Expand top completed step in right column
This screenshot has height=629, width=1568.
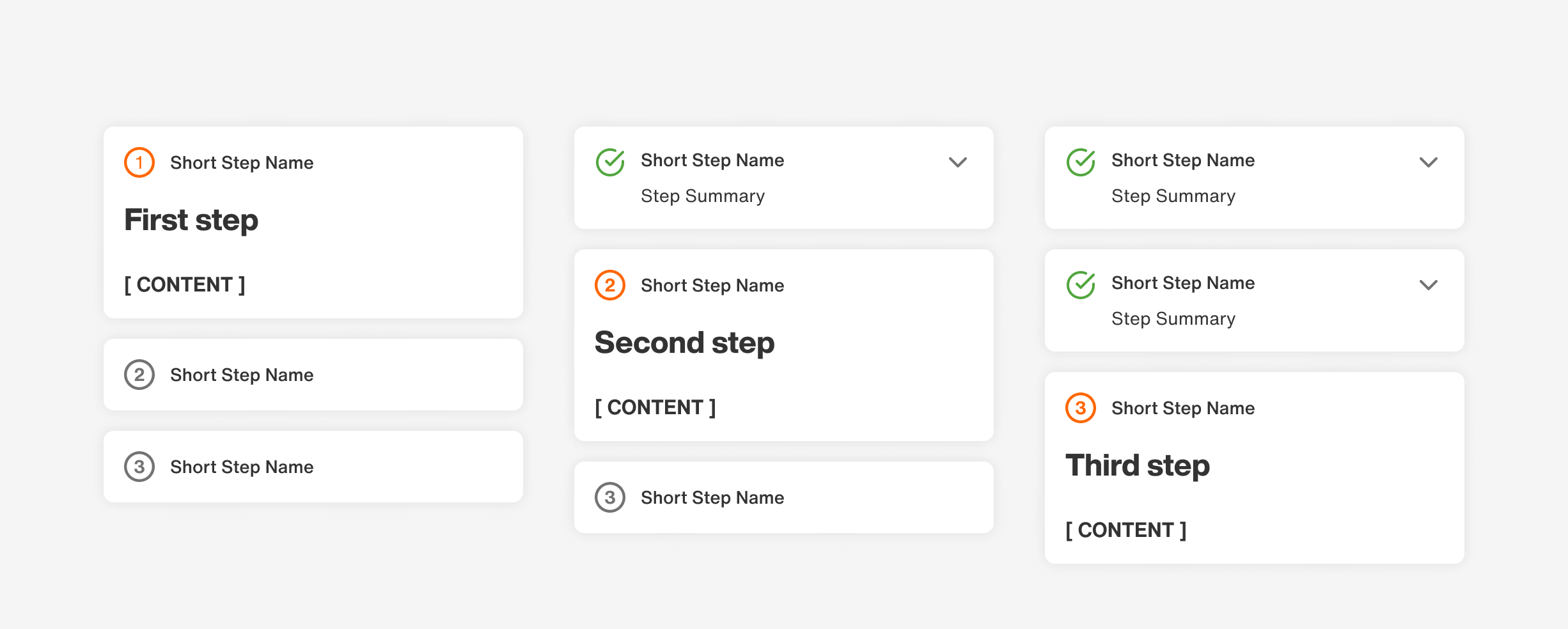point(1428,162)
